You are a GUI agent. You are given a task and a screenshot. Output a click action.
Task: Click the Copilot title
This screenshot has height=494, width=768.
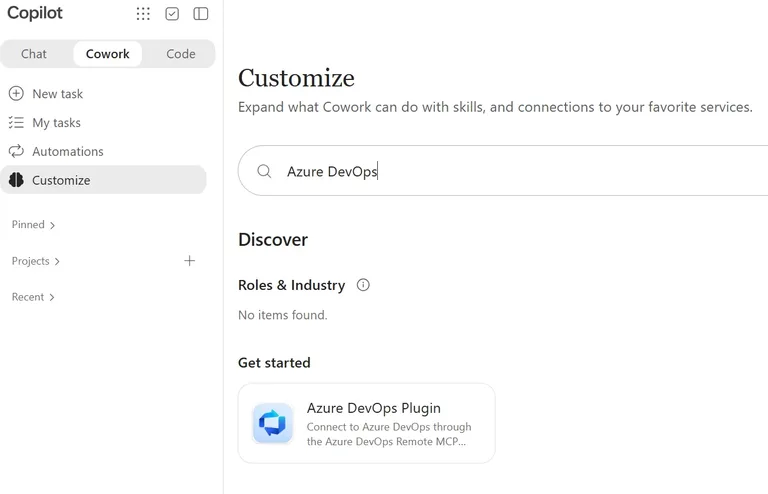(35, 13)
